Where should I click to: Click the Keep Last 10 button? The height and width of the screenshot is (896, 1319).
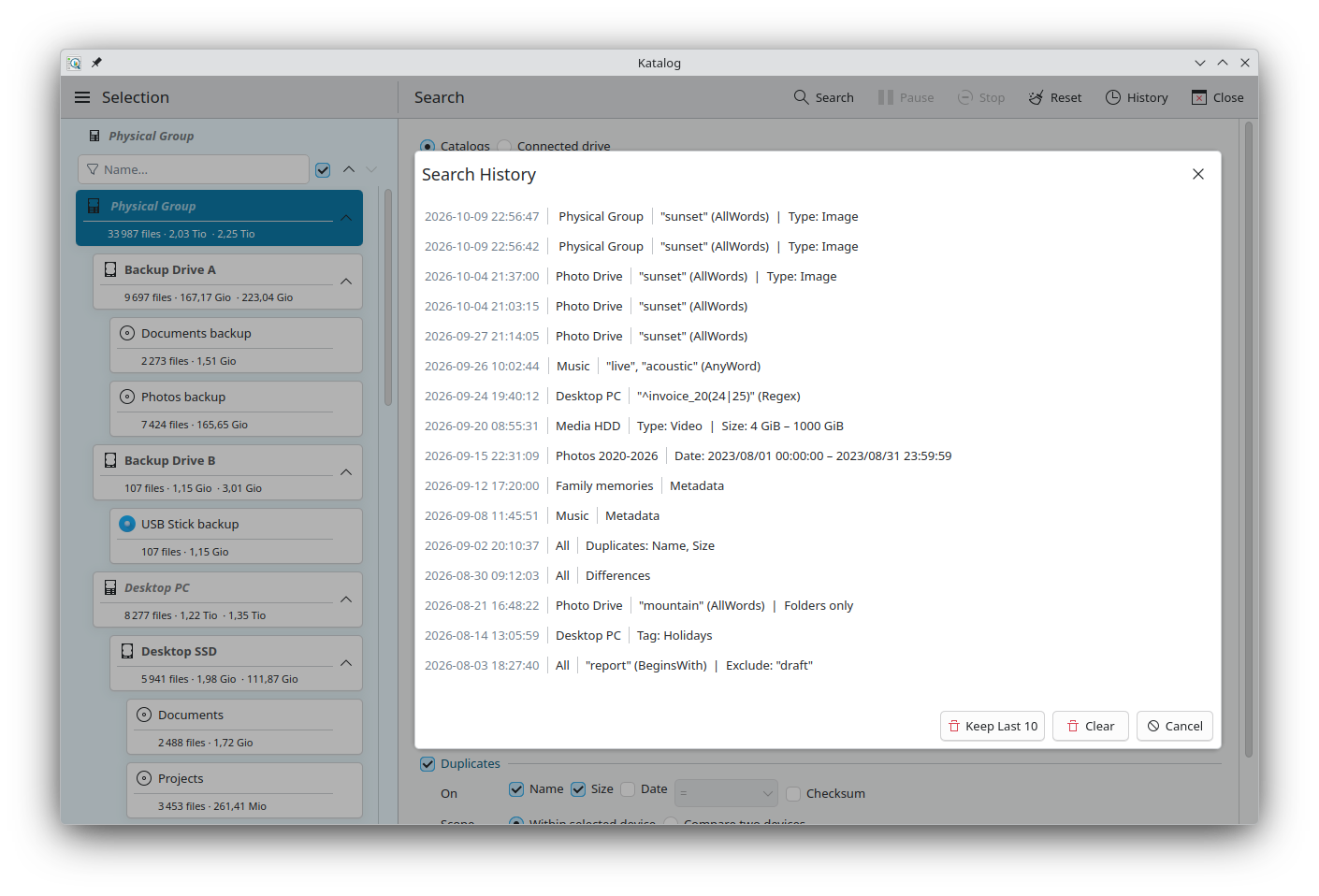993,726
